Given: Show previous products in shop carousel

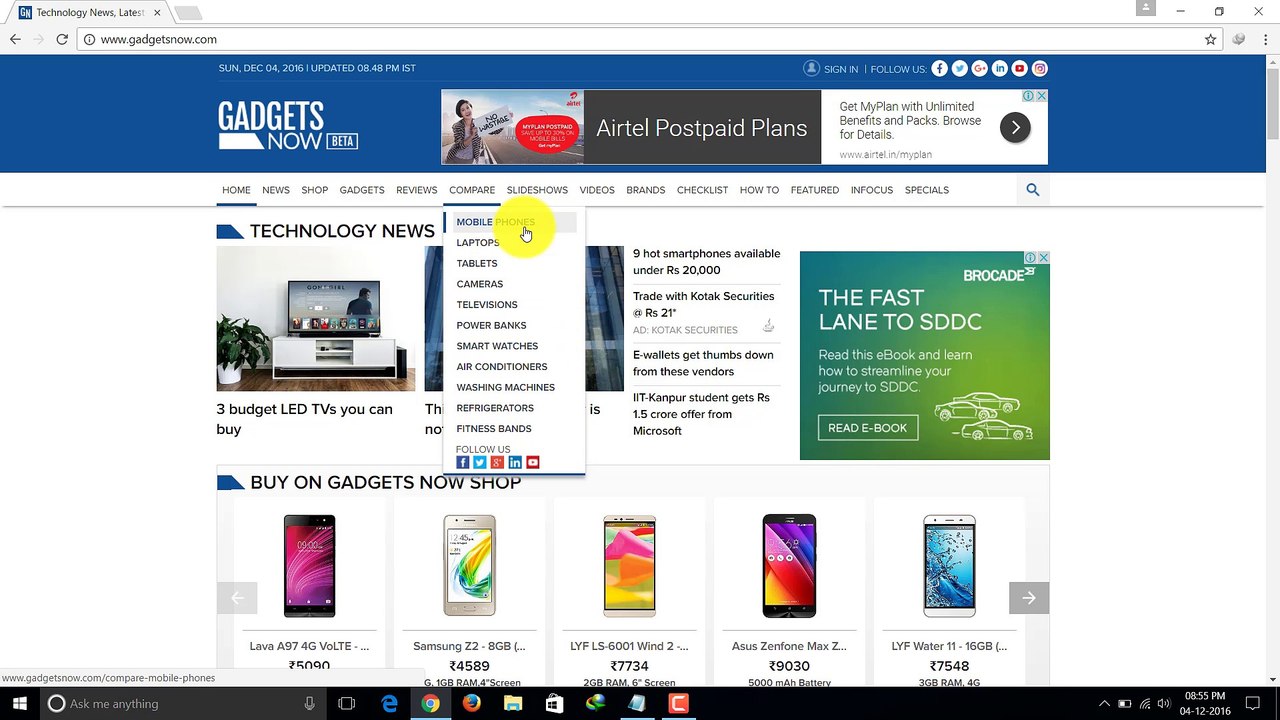Looking at the screenshot, I should click(237, 598).
